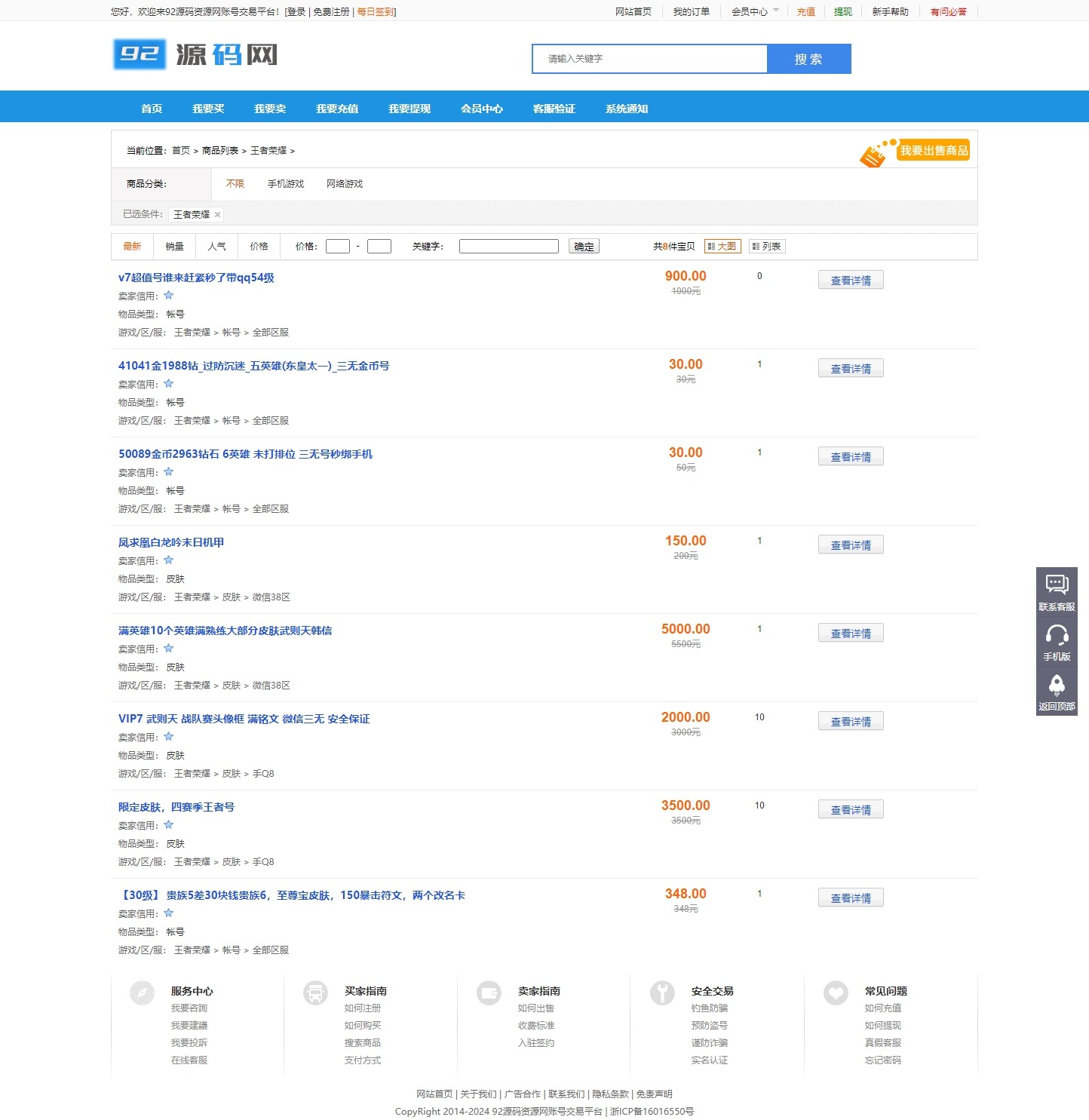Click seller credit star for v7超值号 listing
1089x1120 pixels.
click(x=168, y=296)
